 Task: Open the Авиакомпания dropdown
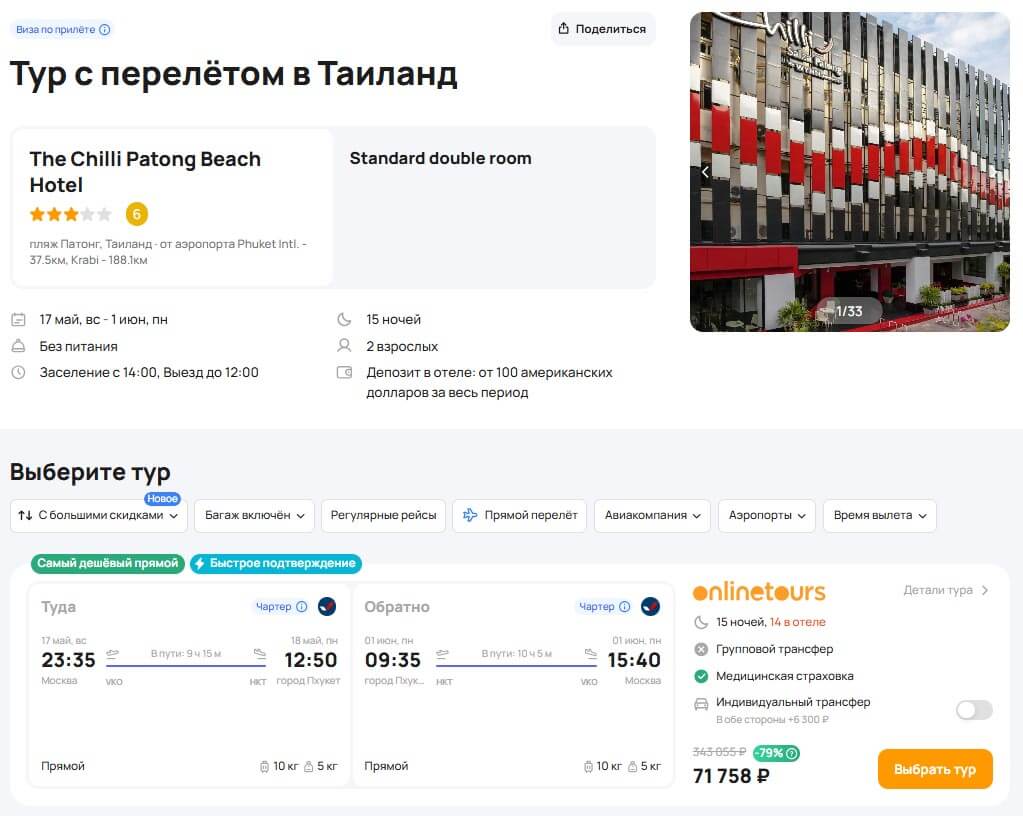click(652, 515)
